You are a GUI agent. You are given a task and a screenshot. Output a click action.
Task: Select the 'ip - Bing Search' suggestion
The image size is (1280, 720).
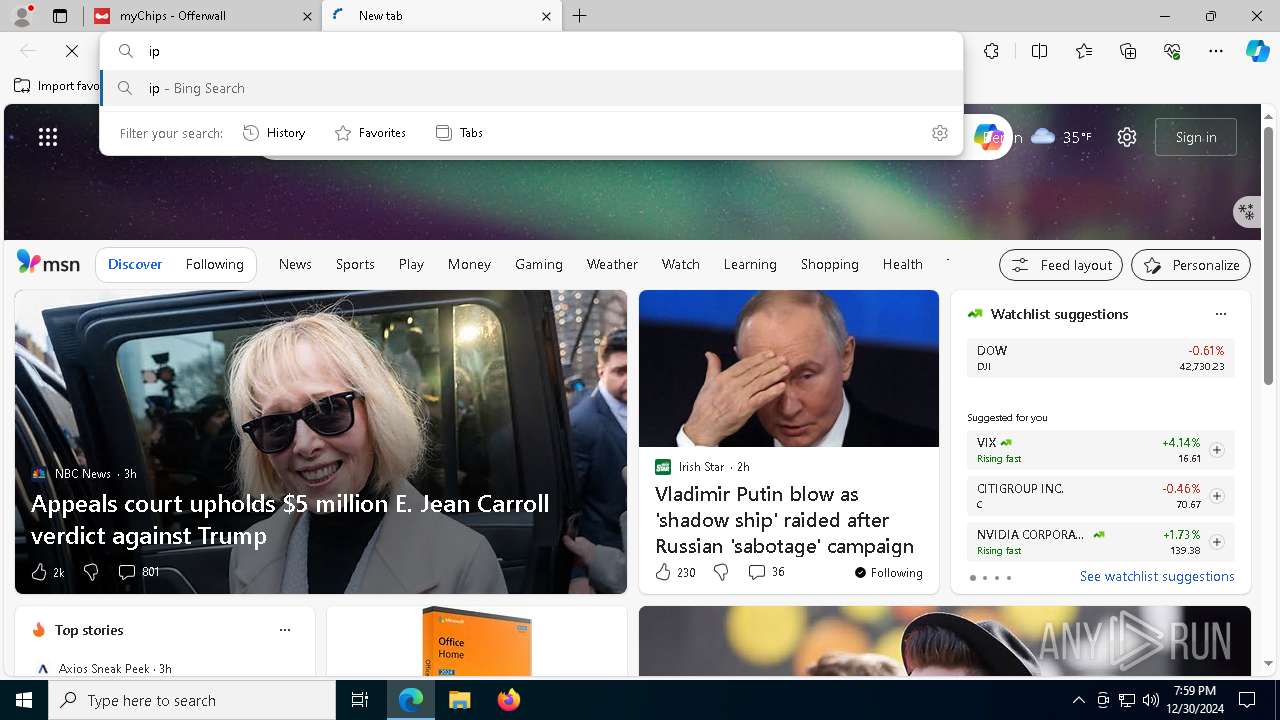532,88
